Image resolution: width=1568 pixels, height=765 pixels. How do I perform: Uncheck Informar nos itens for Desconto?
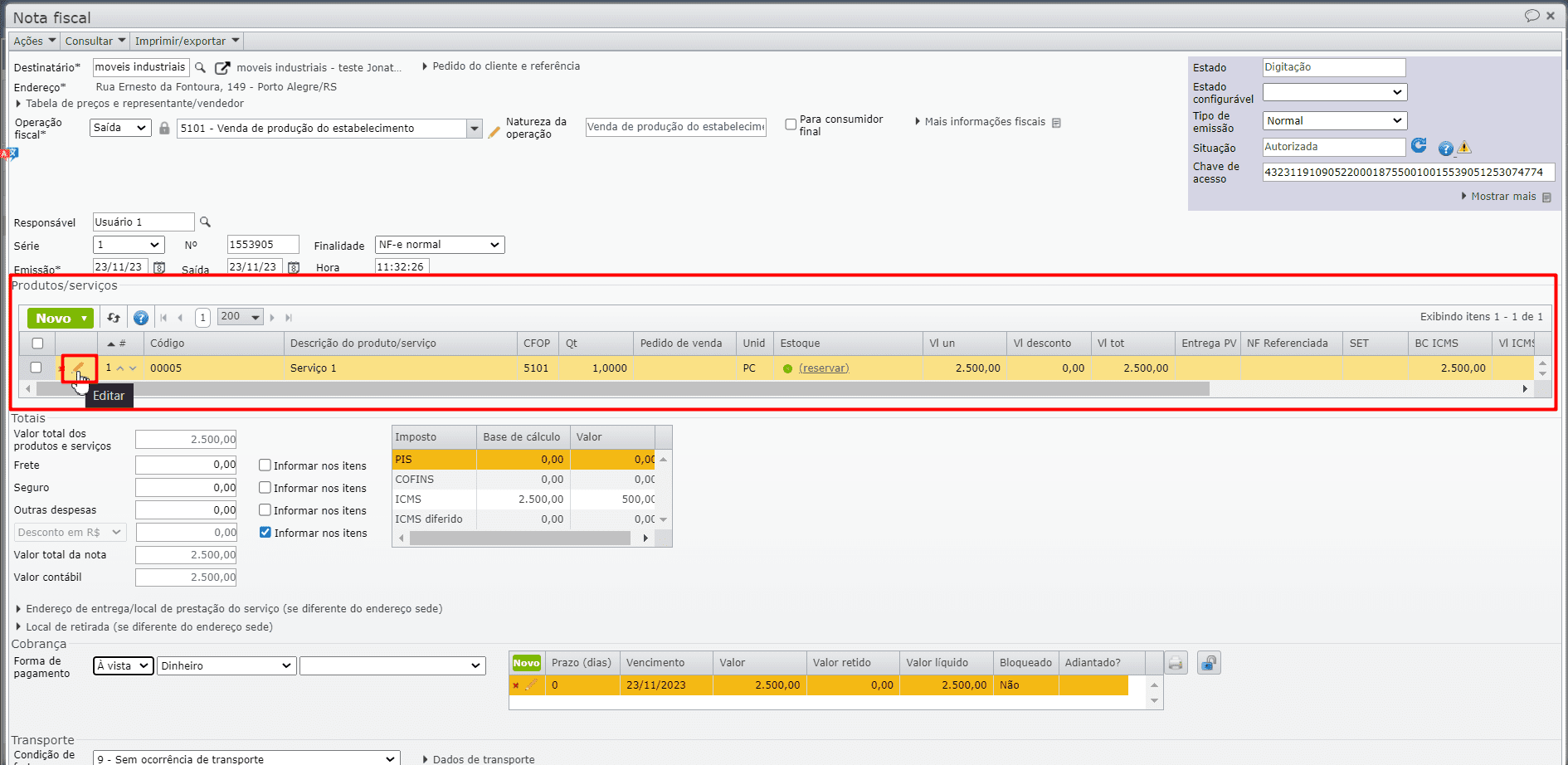(x=265, y=533)
